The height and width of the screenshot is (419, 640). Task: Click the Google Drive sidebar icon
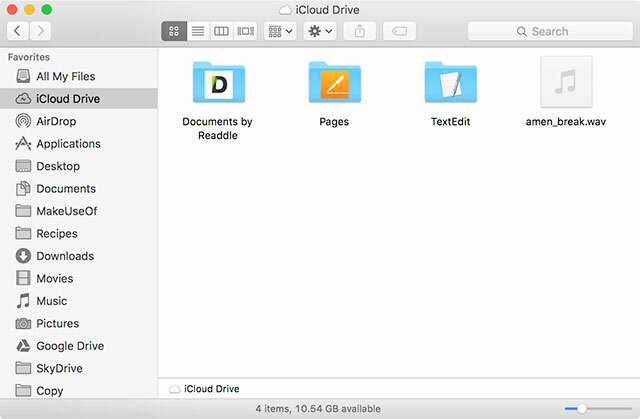click(x=23, y=346)
